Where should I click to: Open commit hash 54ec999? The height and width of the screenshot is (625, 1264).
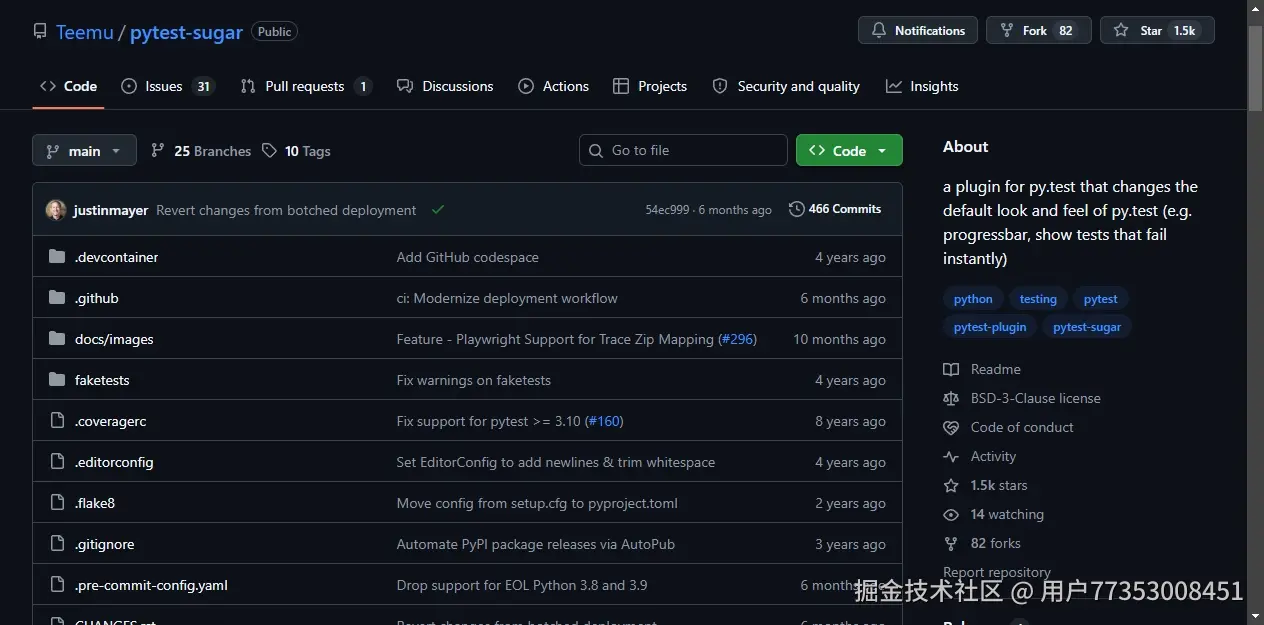click(667, 210)
